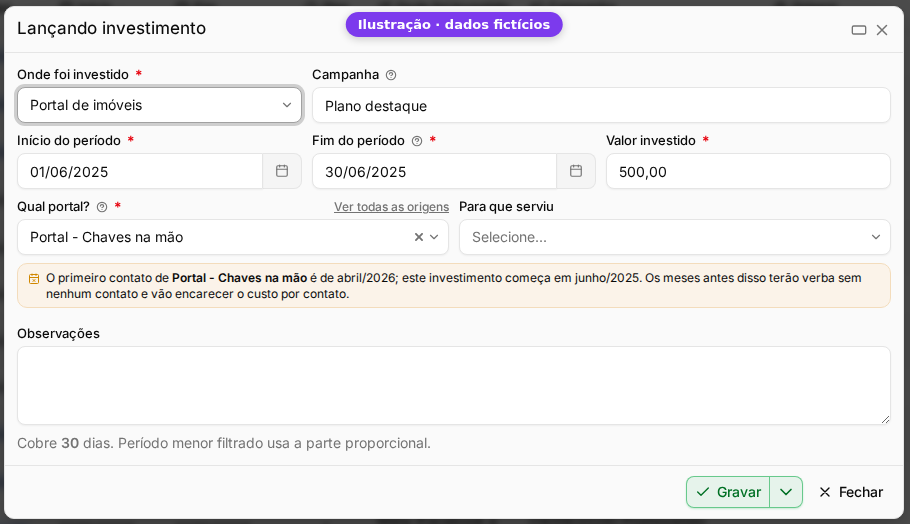This screenshot has width=910, height=524.
Task: Open calendar picker for Fim do período
Action: [x=576, y=171]
